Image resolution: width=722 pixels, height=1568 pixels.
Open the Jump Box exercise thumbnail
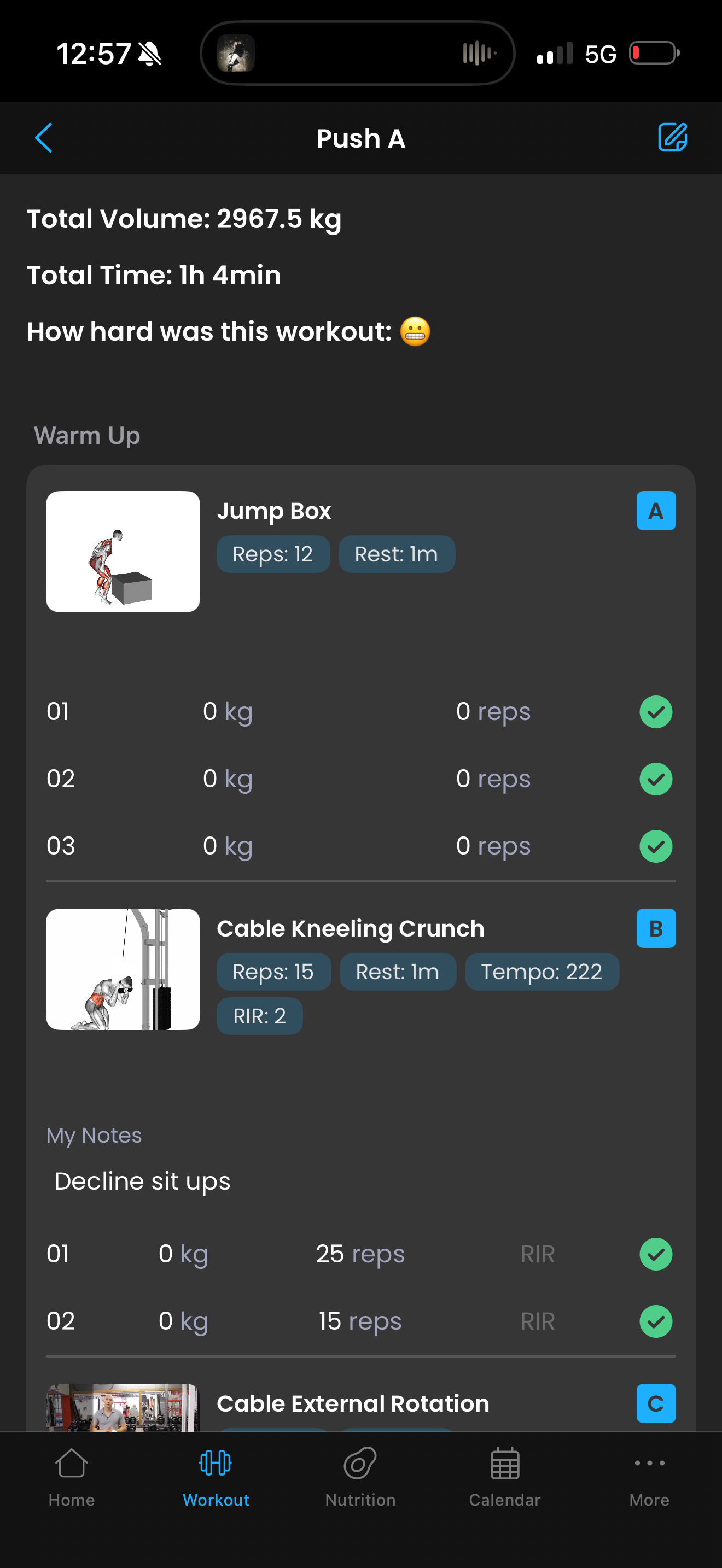tap(123, 552)
